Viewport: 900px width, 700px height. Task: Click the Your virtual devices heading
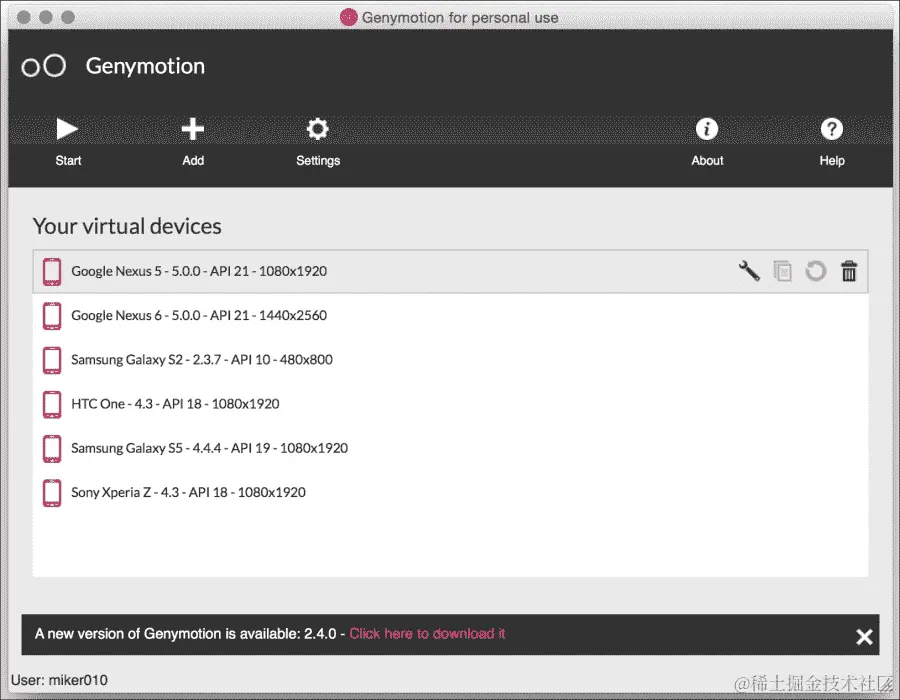click(x=127, y=226)
